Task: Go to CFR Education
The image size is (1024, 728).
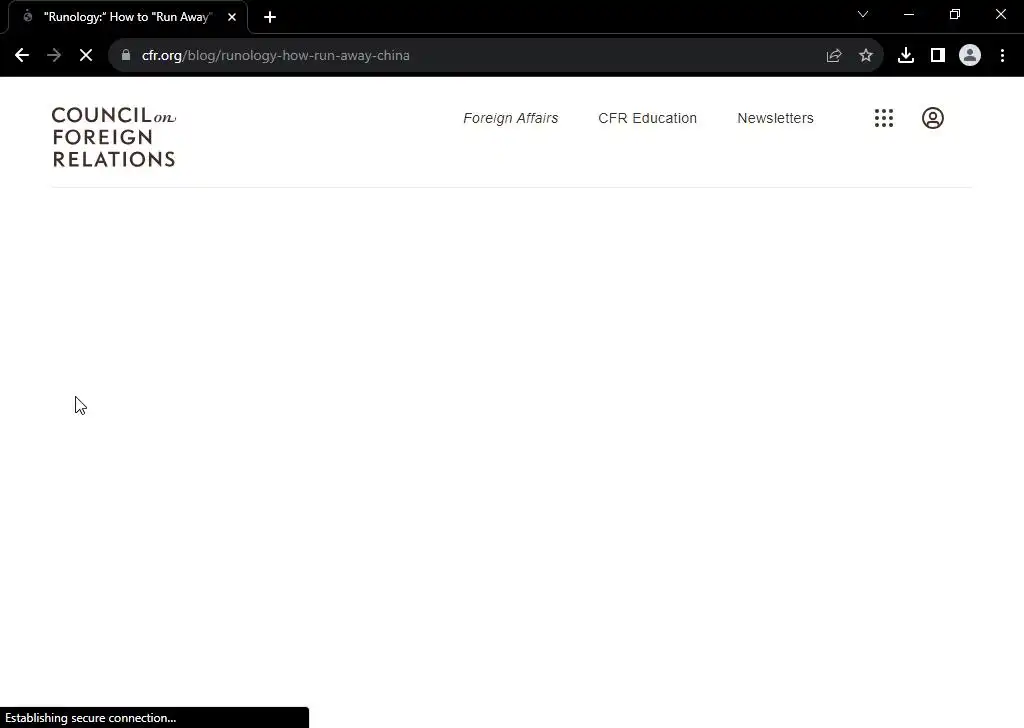Action: 647,118
